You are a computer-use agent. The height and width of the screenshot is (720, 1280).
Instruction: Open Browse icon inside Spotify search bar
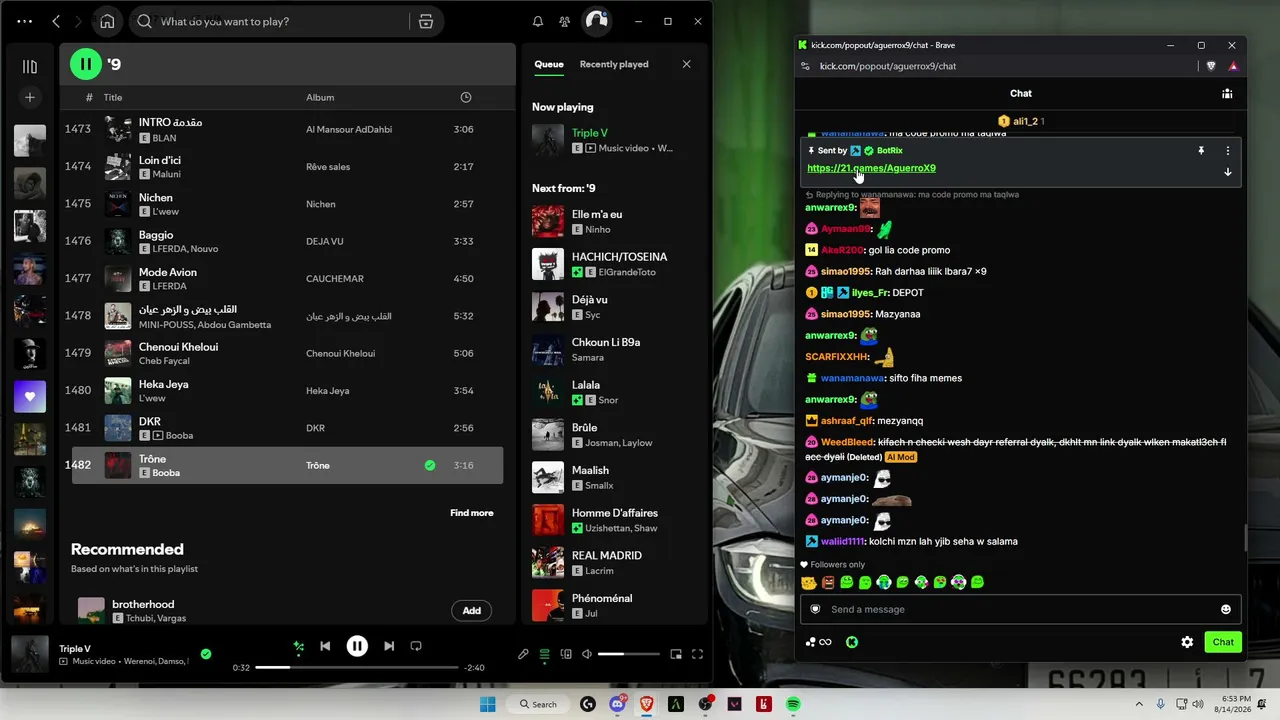(426, 21)
